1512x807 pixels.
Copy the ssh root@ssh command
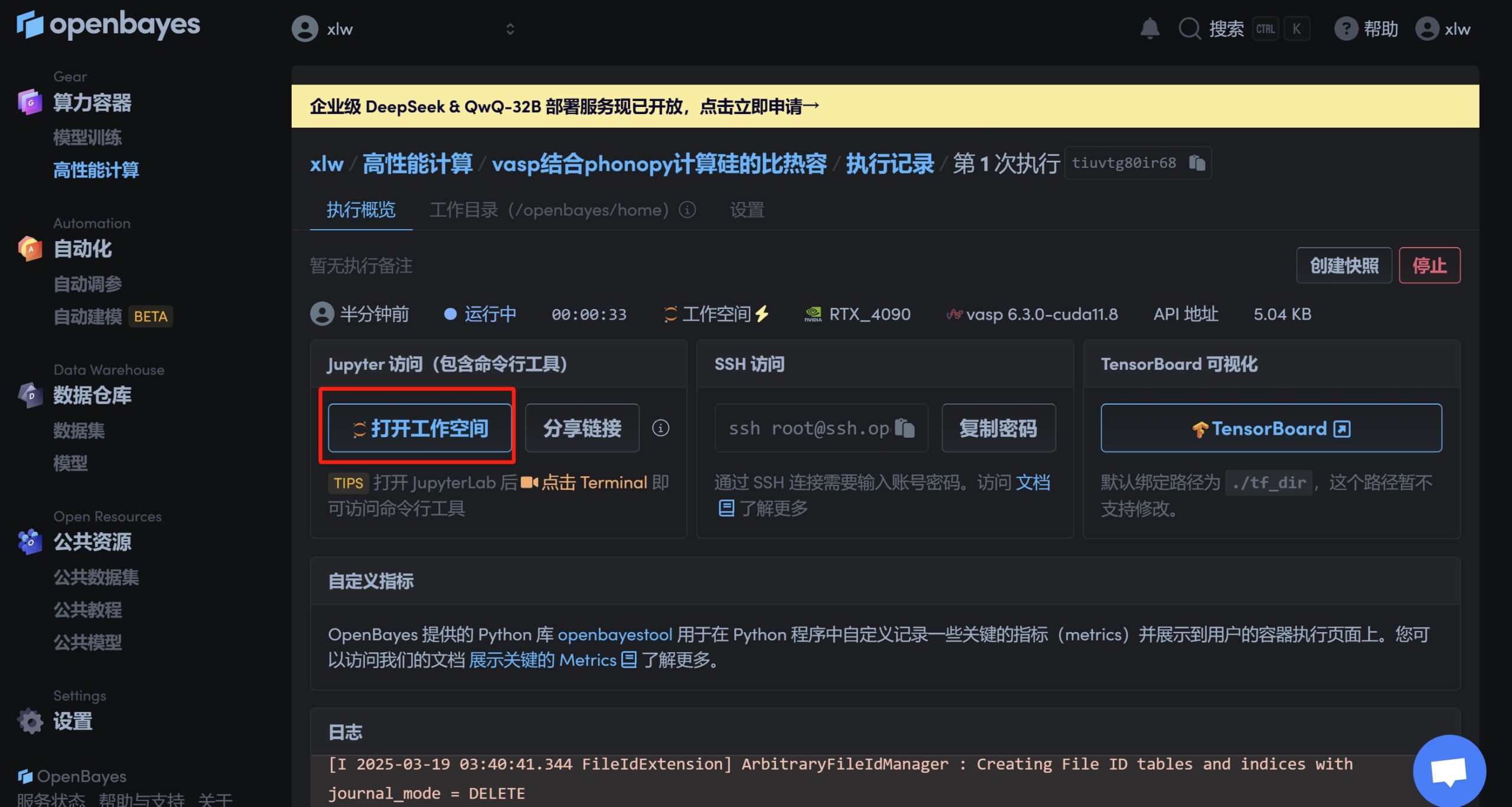coord(904,428)
